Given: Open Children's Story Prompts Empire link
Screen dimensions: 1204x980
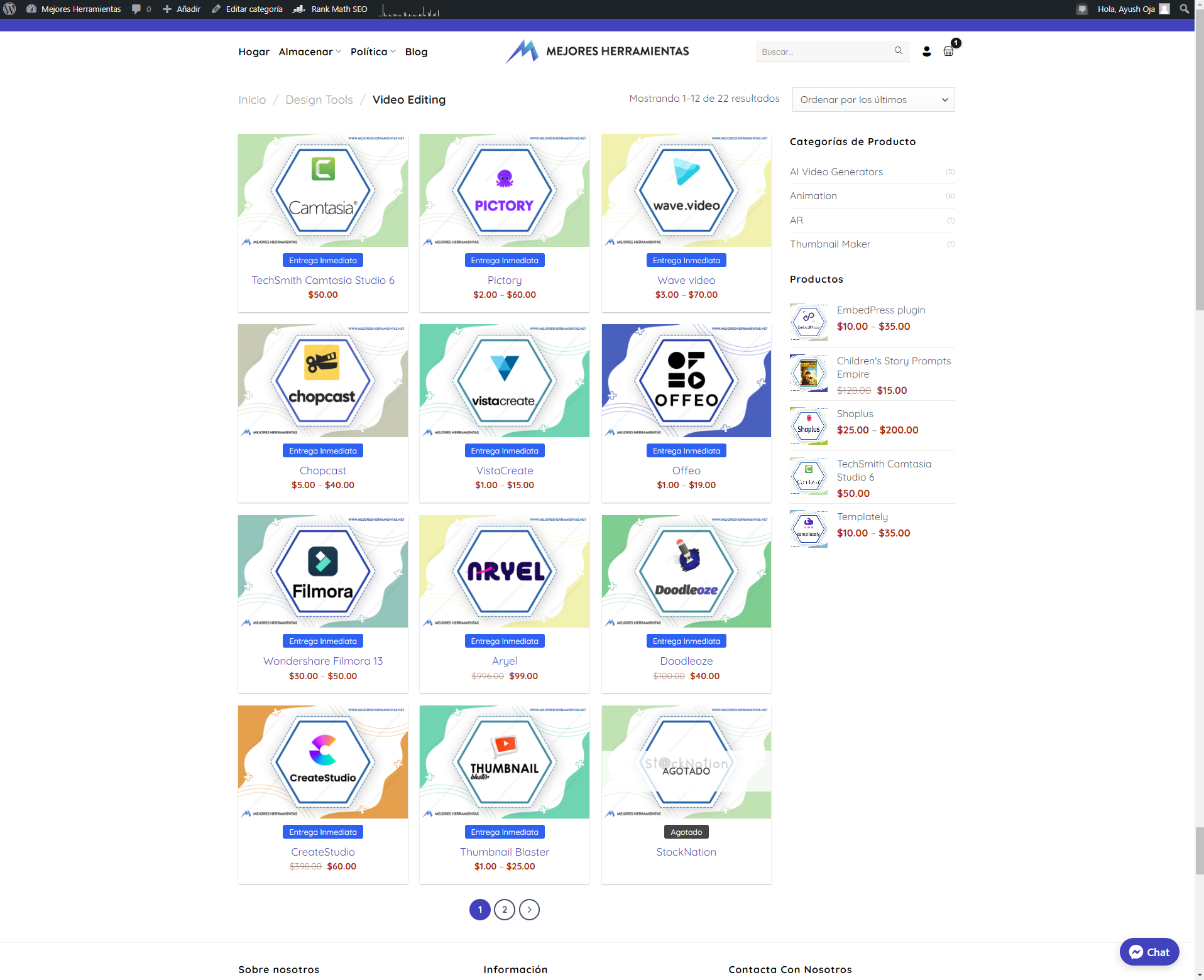Looking at the screenshot, I should tap(894, 367).
